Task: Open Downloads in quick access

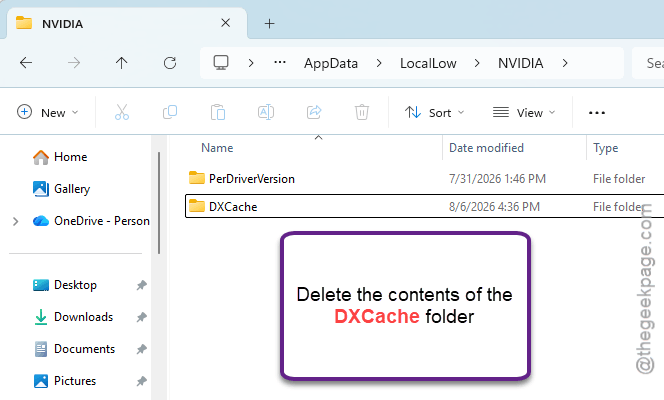Action: [x=73, y=317]
